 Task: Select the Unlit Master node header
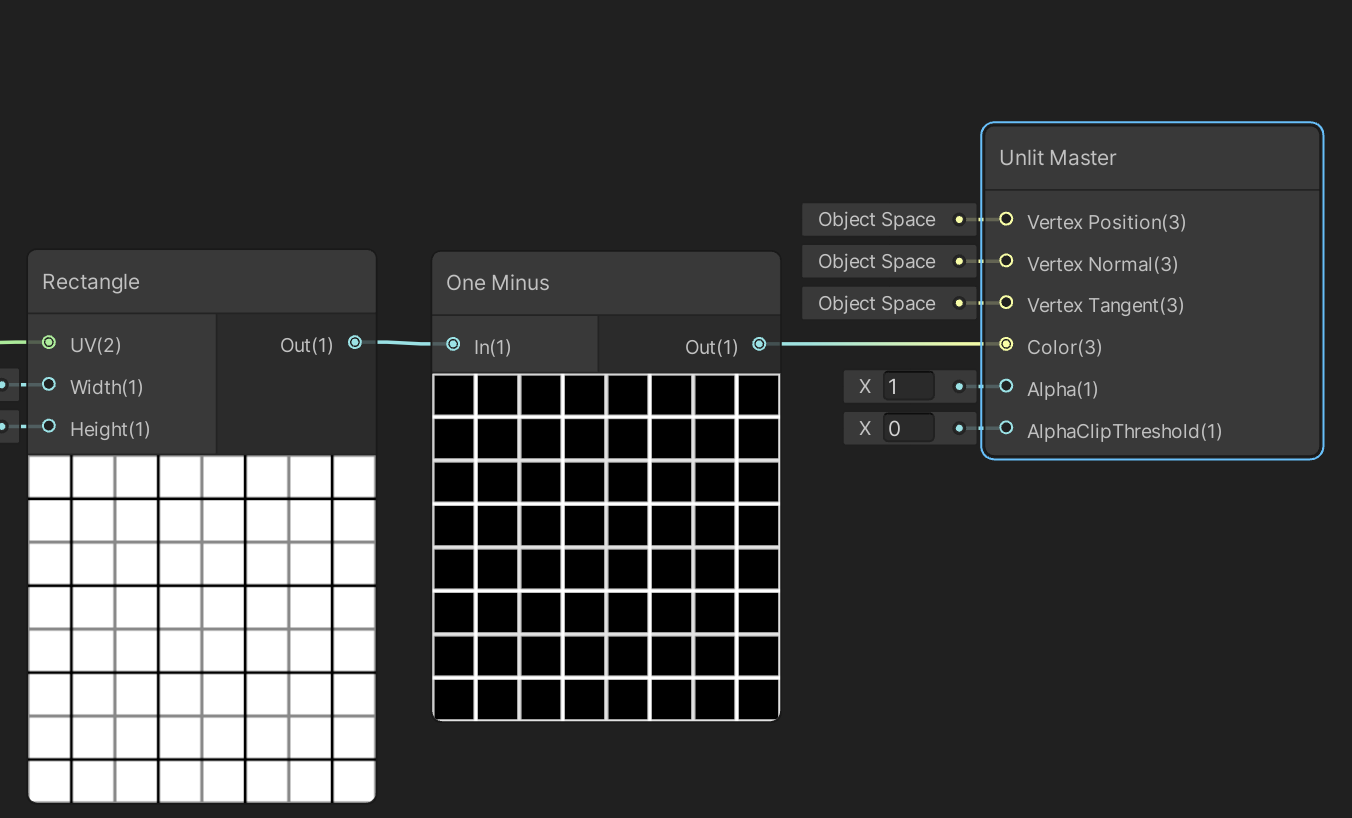click(x=1152, y=158)
